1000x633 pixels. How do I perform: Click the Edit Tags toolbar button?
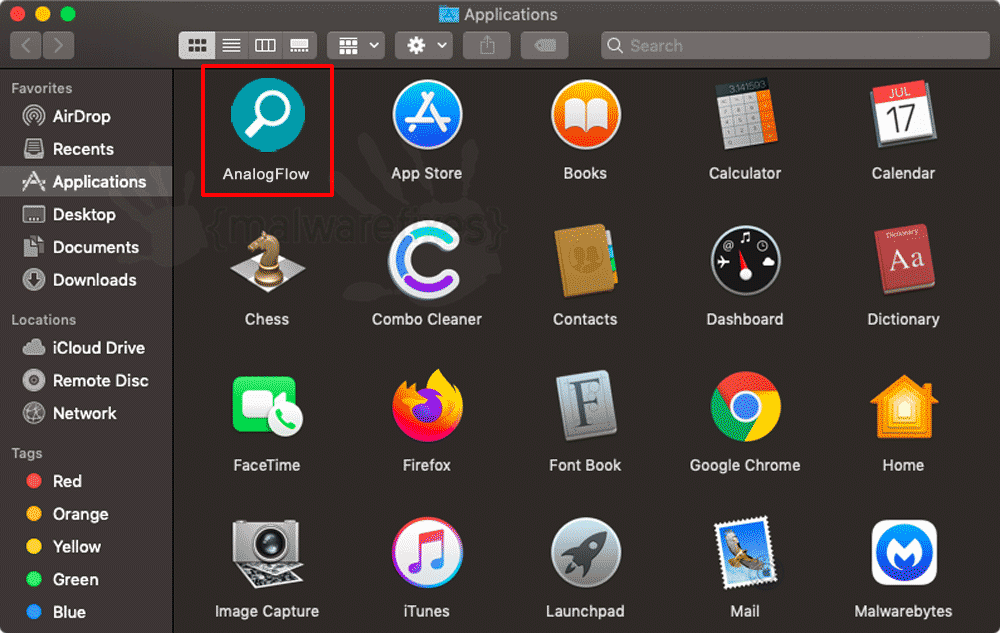coord(545,45)
